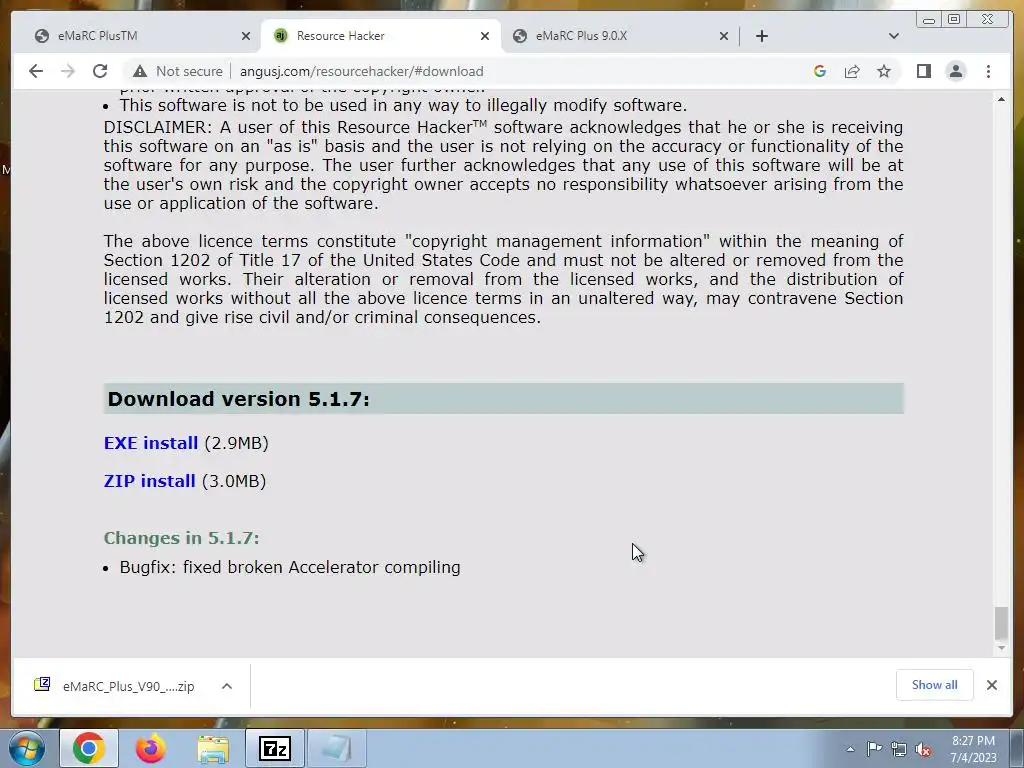The image size is (1024, 768).
Task: Expand the tab search dropdown arrow
Action: [x=894, y=36]
